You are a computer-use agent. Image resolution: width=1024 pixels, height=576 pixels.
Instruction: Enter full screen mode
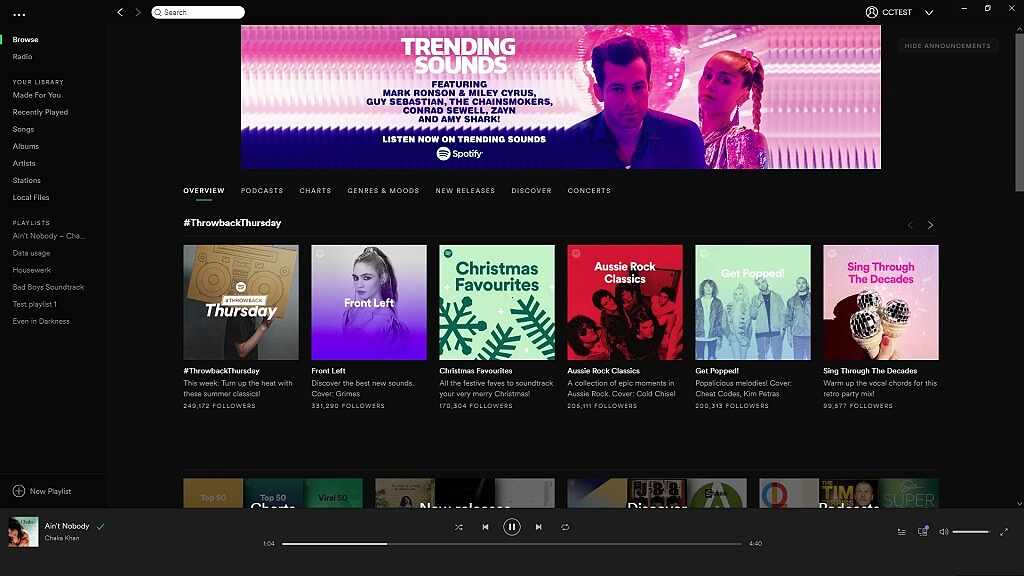click(1005, 531)
